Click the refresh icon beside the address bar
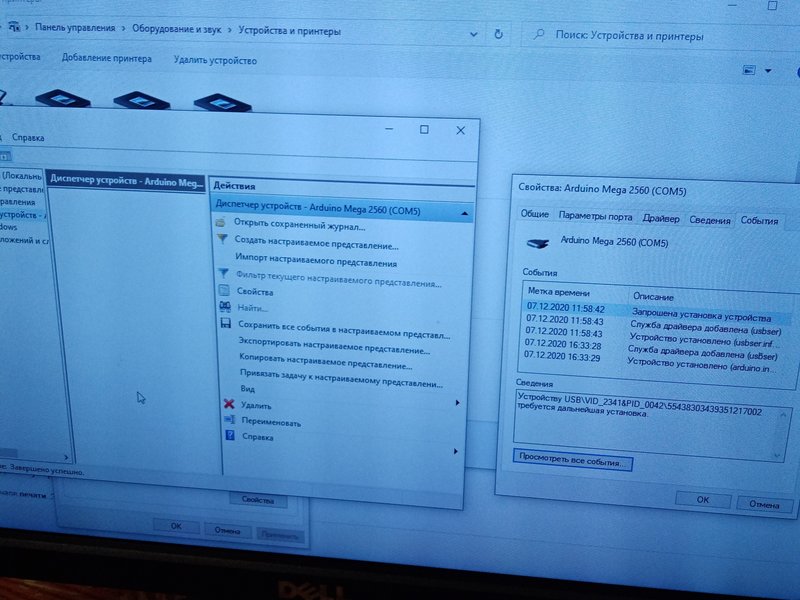 coord(498,34)
